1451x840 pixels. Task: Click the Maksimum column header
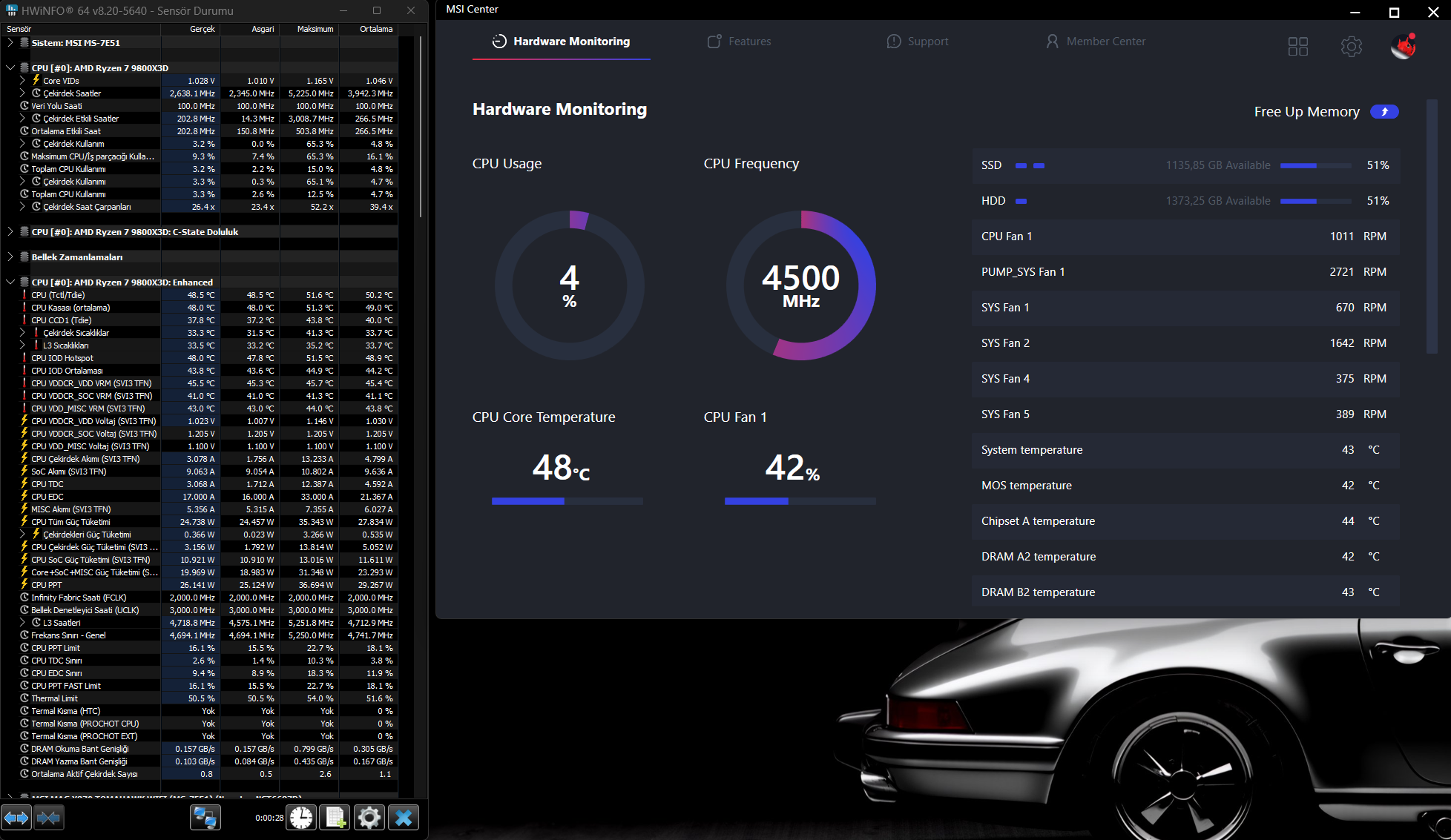(x=309, y=29)
